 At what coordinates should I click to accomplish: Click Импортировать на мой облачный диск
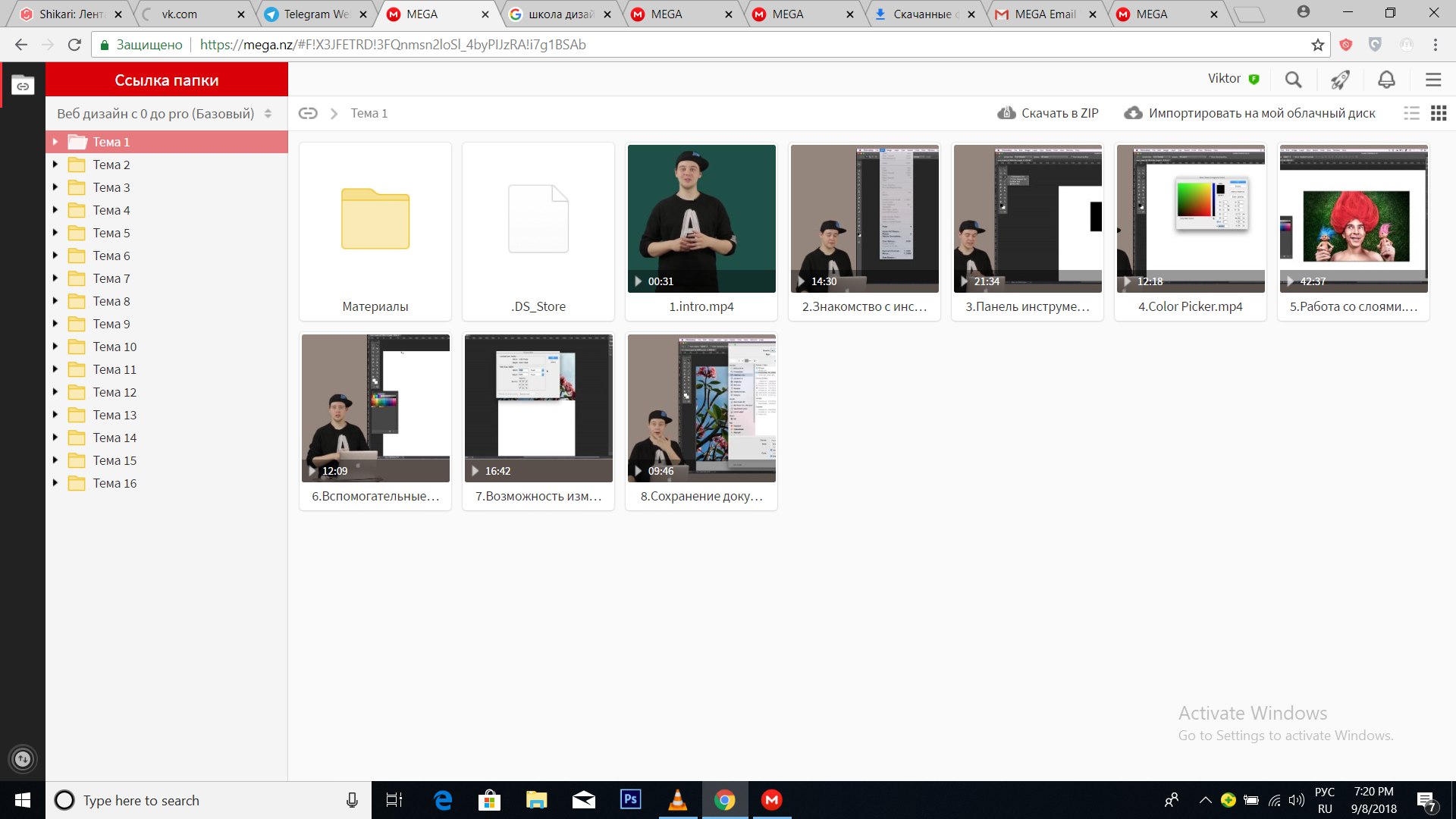tap(1250, 113)
